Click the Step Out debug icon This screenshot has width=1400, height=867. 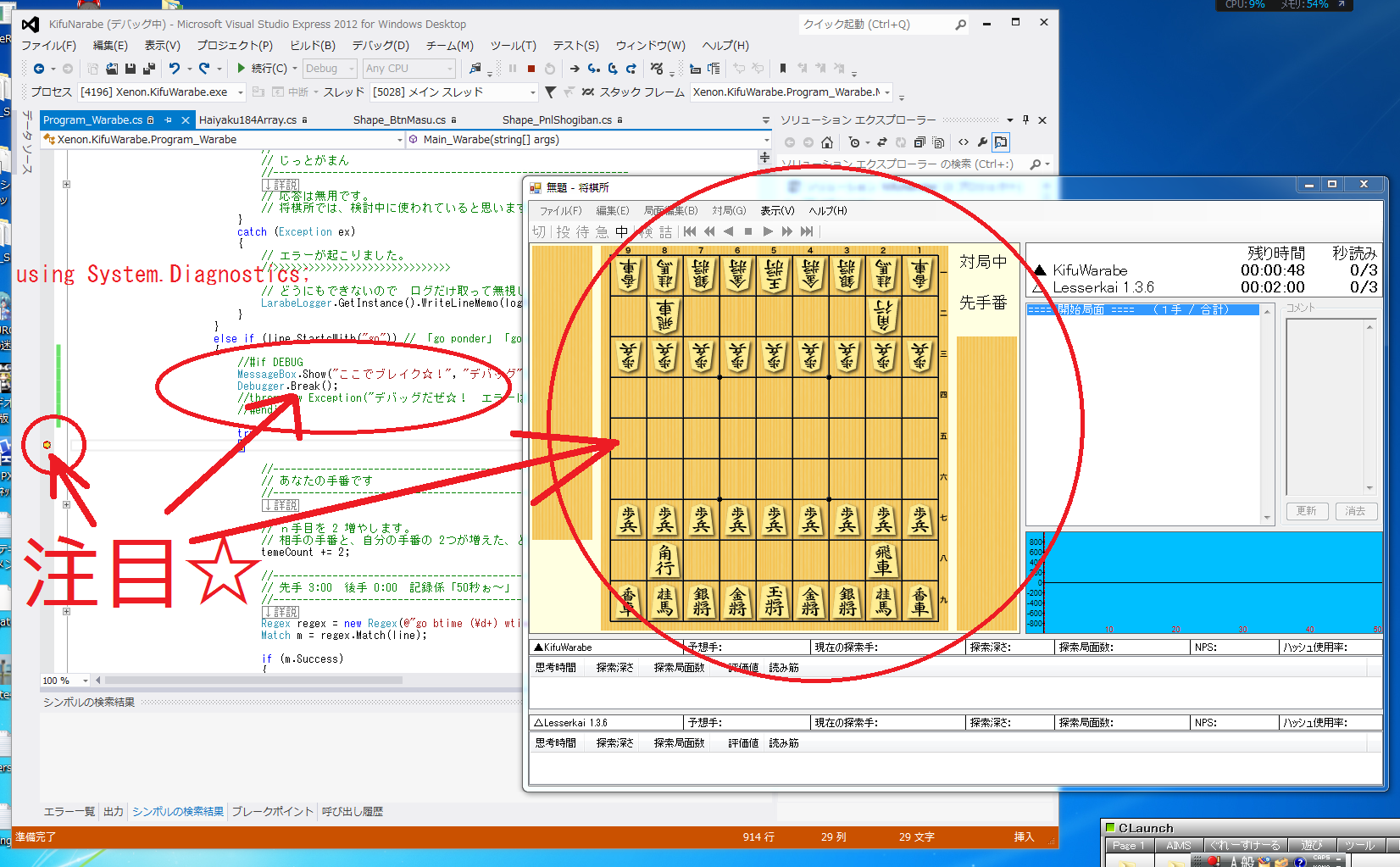(x=631, y=69)
